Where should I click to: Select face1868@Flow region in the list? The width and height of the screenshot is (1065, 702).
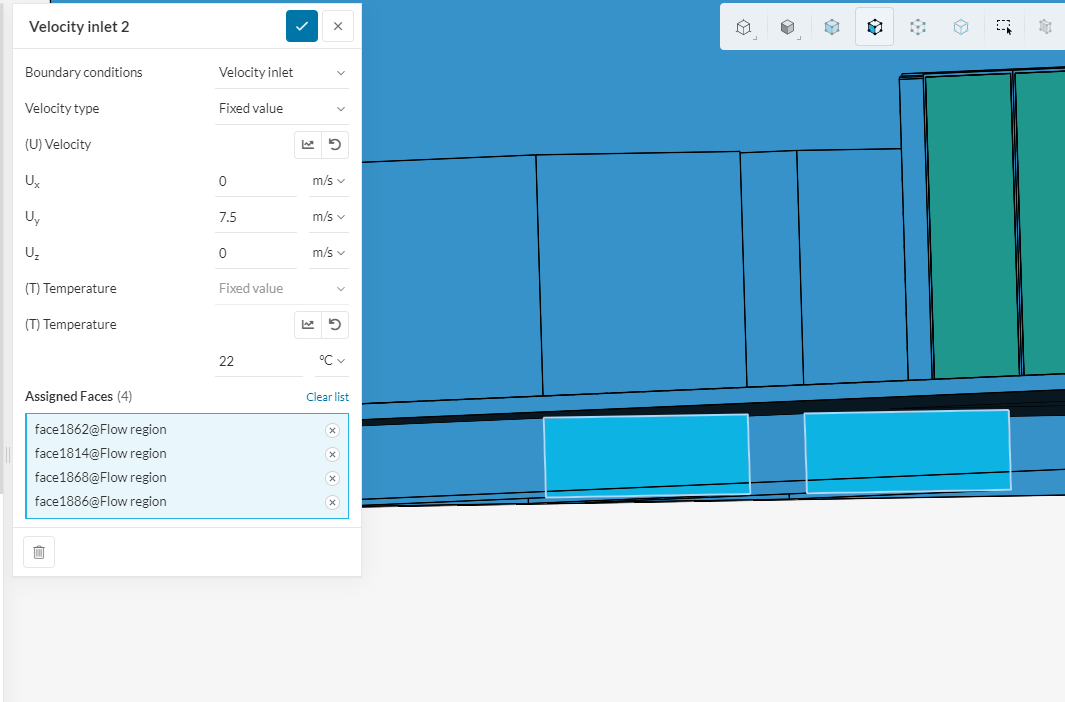coord(101,478)
